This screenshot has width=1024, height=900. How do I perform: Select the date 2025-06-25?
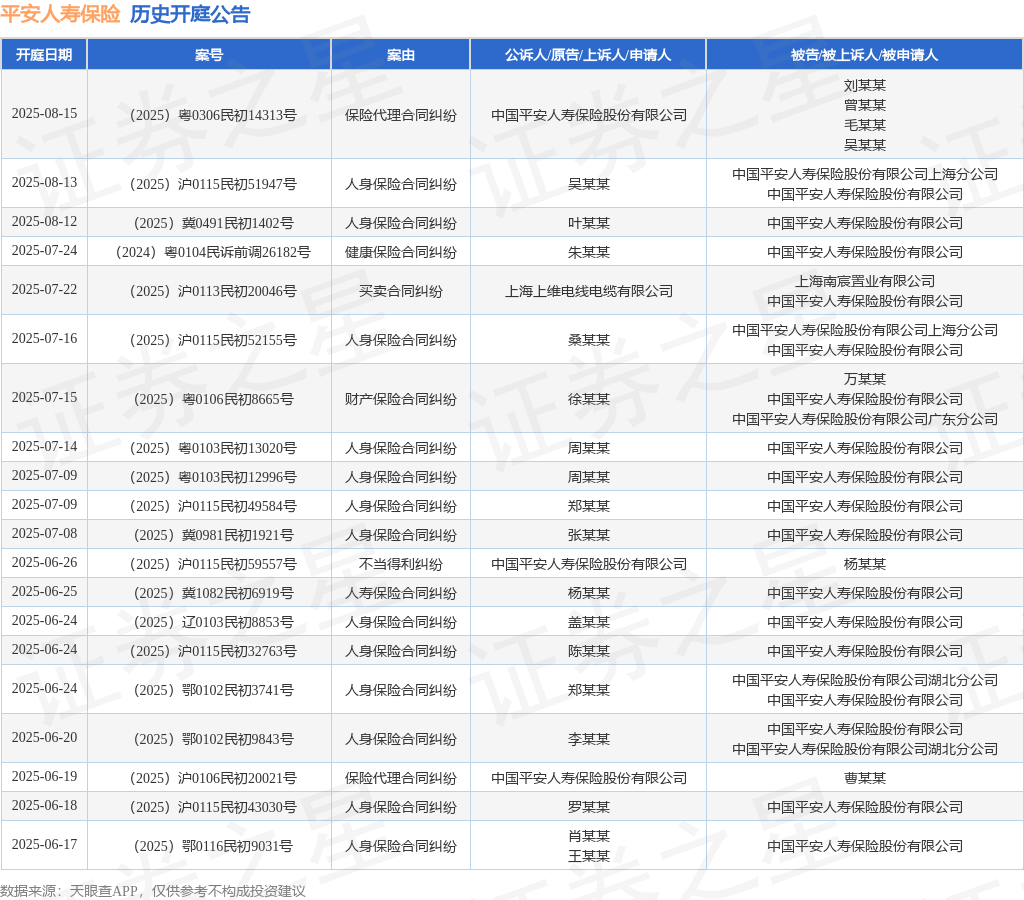tap(44, 592)
